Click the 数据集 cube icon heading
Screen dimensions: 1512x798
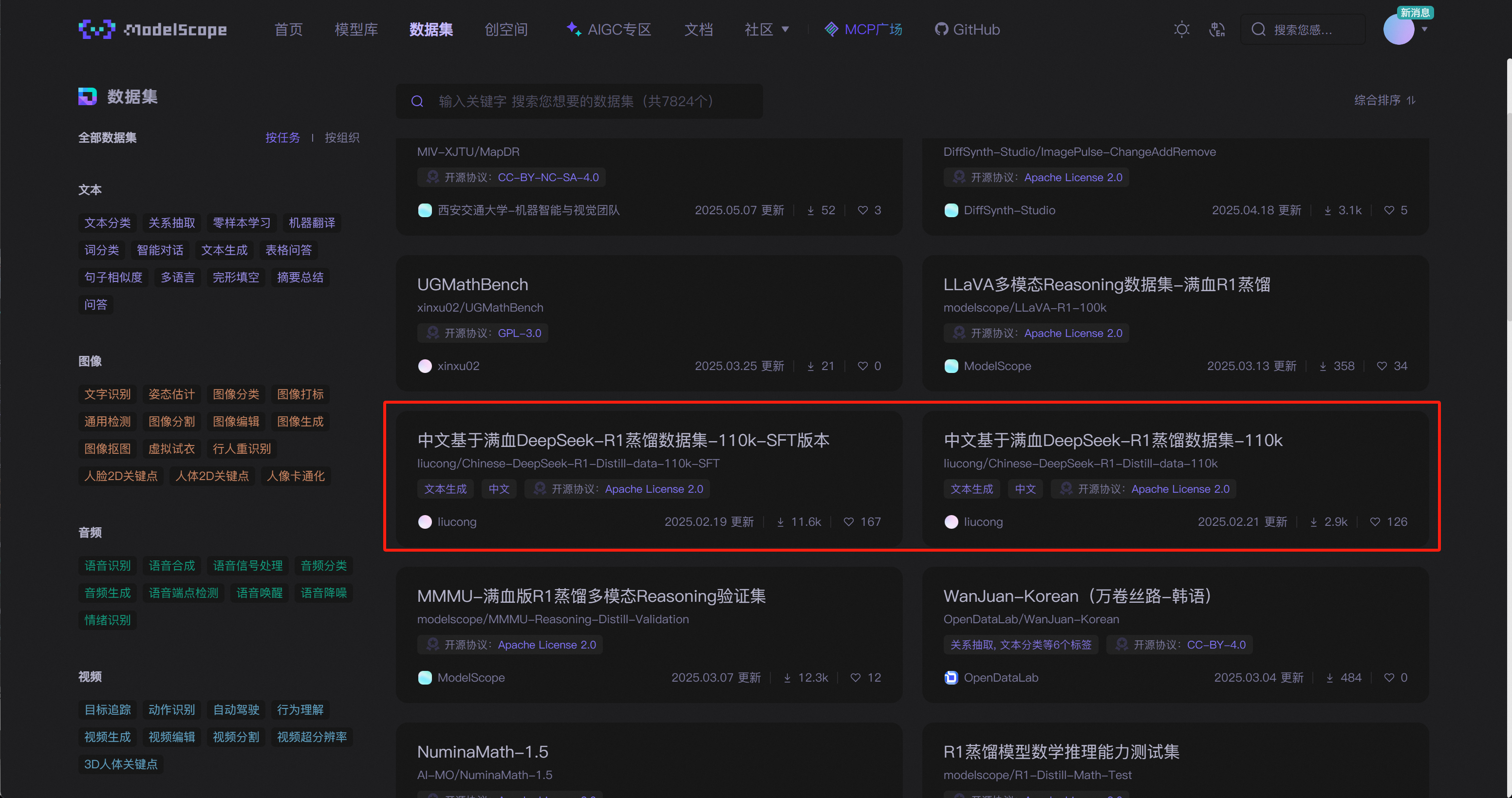88,96
